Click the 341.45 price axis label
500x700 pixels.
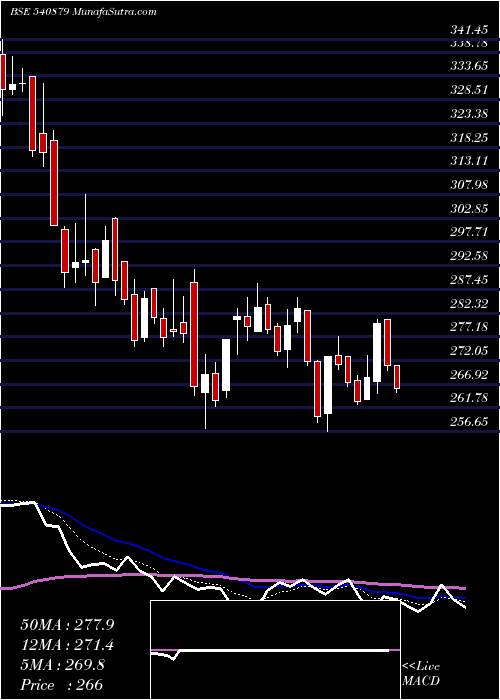(x=468, y=31)
